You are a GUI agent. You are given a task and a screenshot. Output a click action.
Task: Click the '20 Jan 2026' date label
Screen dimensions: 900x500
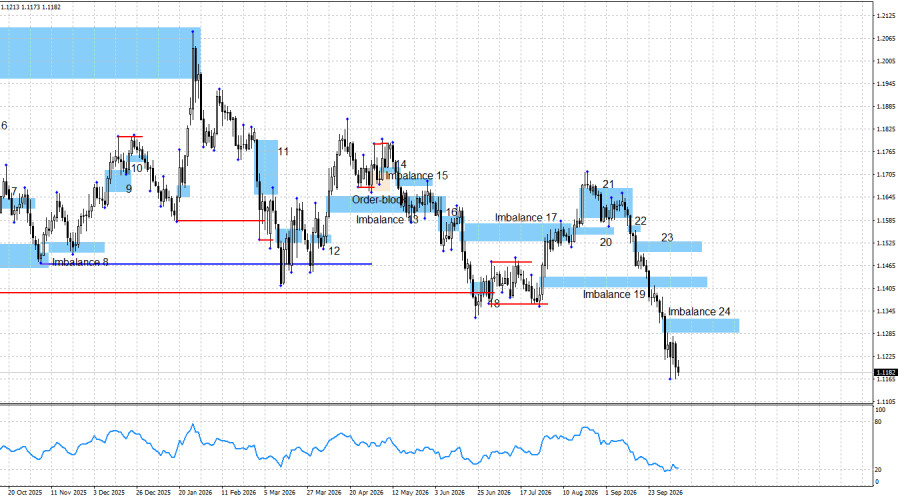click(x=195, y=493)
